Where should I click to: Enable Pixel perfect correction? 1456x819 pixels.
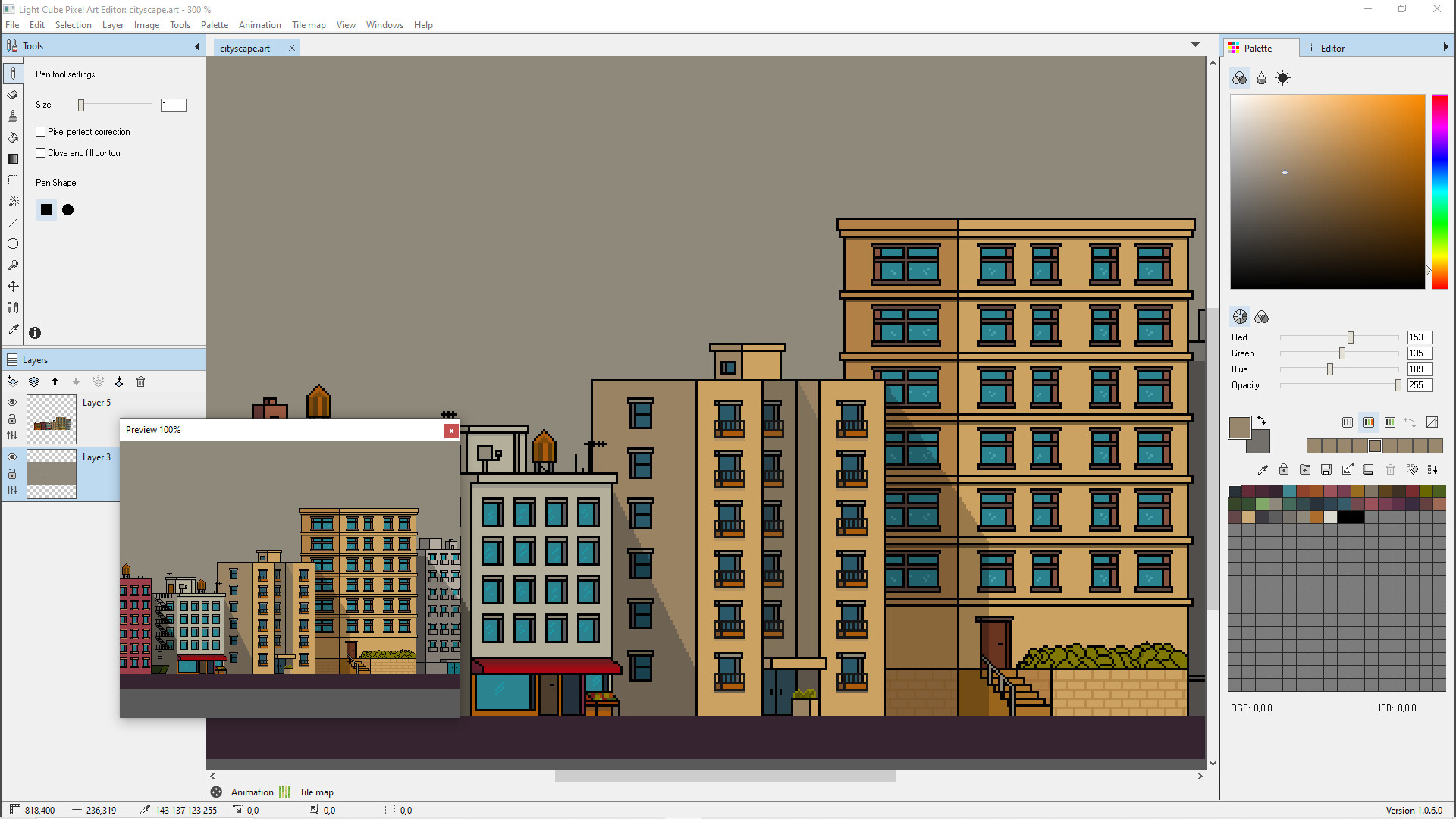[x=41, y=131]
